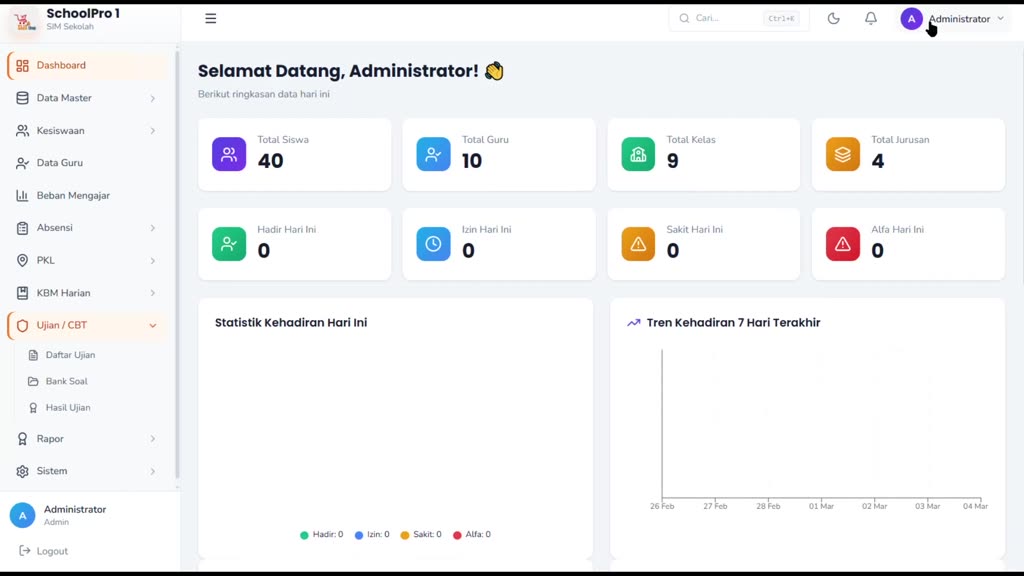
Task: Click the Statistik Kehadiran Hari Ini heading
Action: (x=291, y=323)
